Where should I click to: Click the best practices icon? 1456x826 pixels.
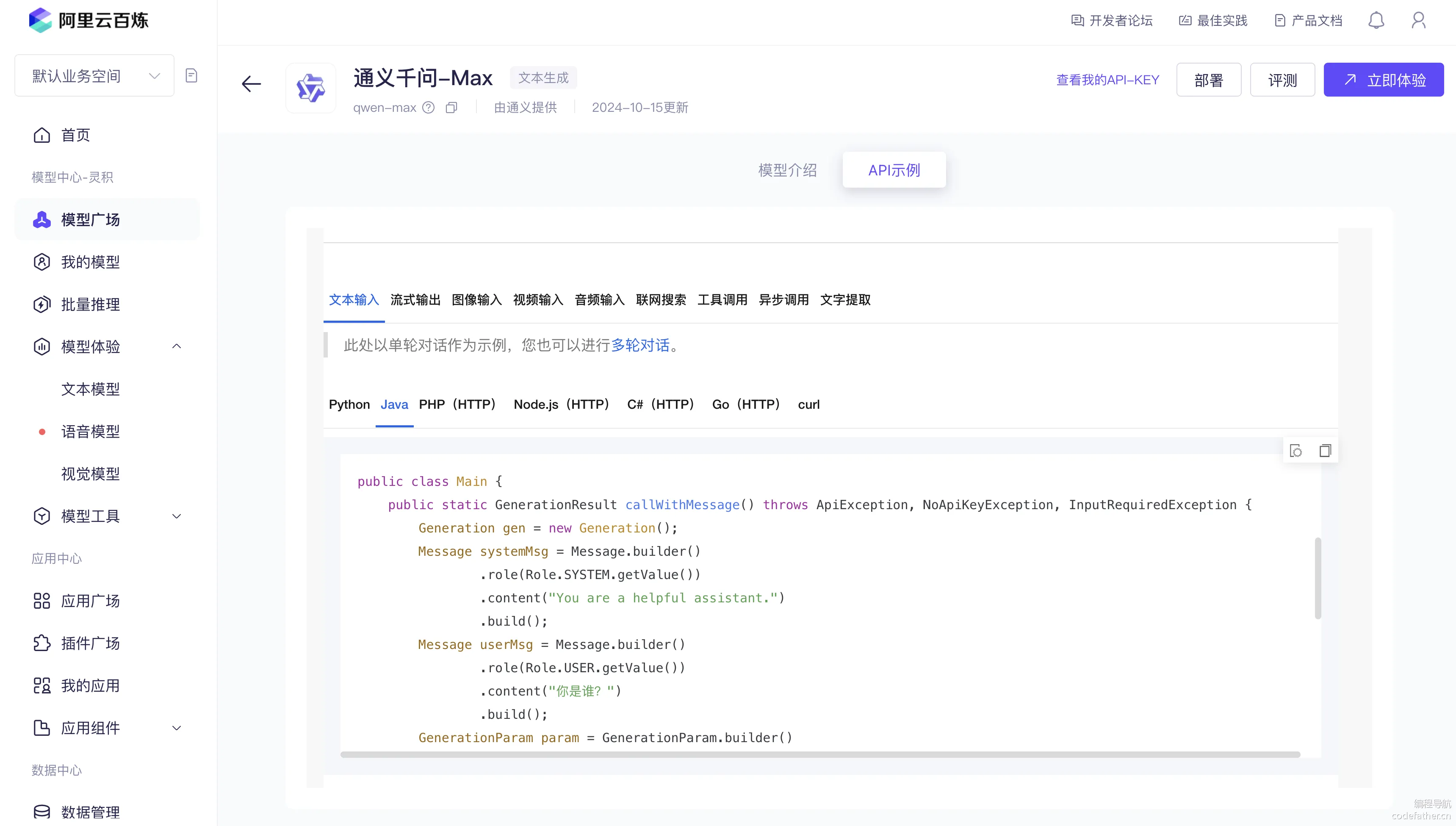(1185, 20)
